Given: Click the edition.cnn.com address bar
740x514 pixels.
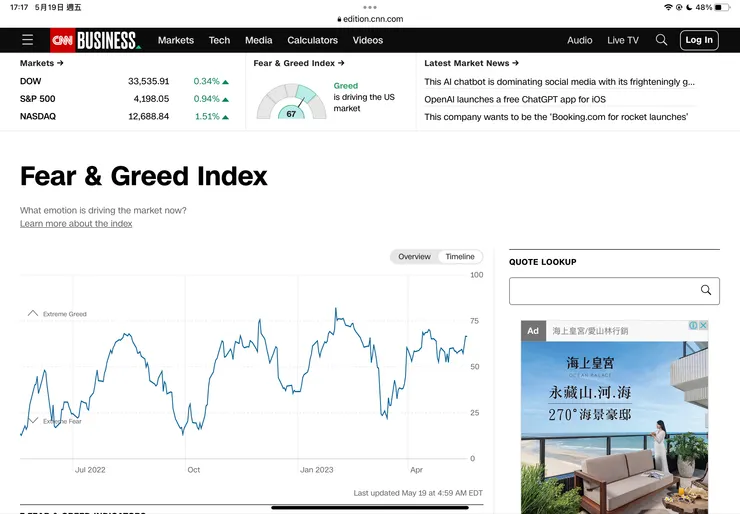Looking at the screenshot, I should pos(370,19).
